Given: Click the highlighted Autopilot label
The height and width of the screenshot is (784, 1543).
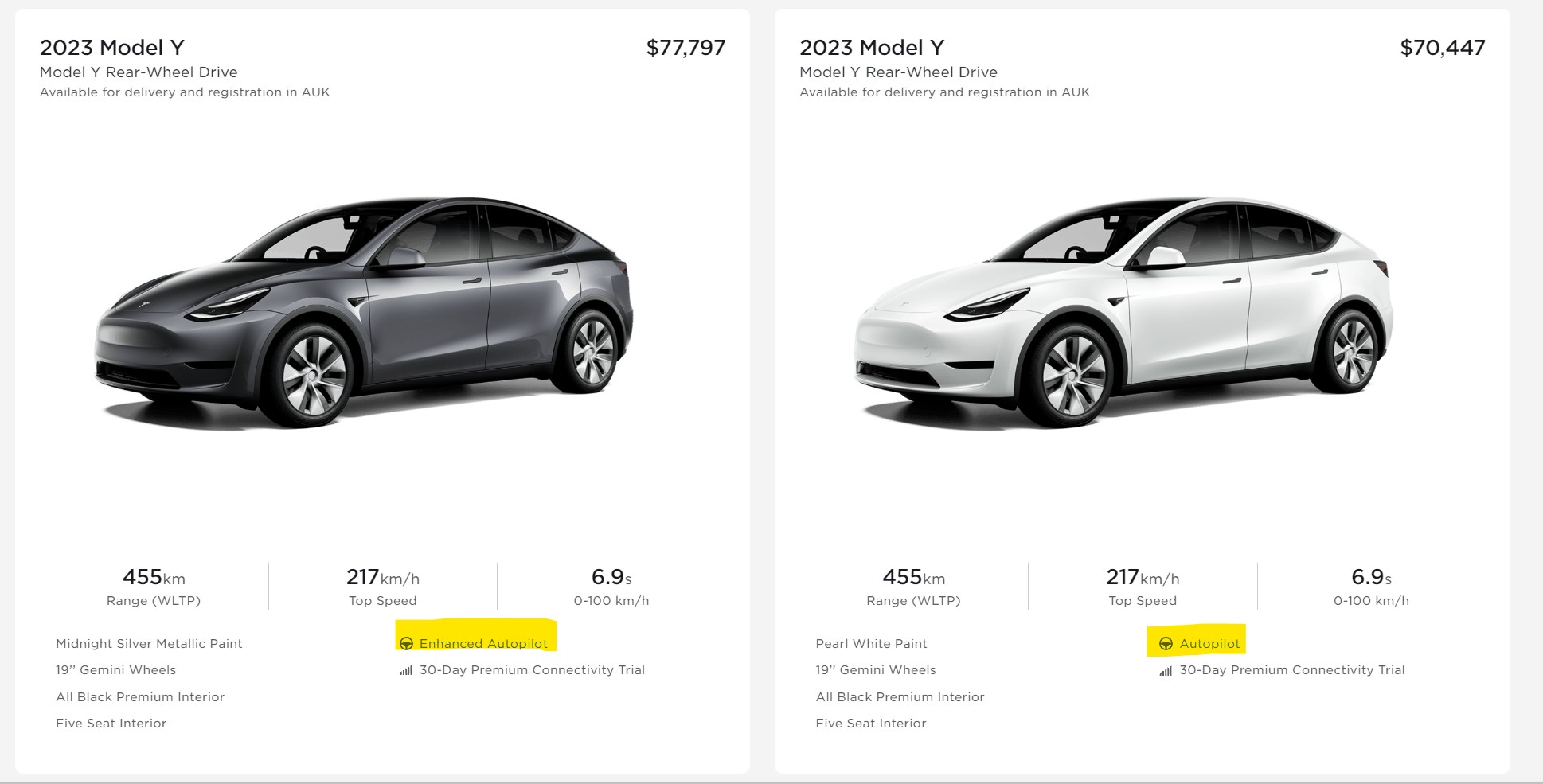Looking at the screenshot, I should [1209, 644].
